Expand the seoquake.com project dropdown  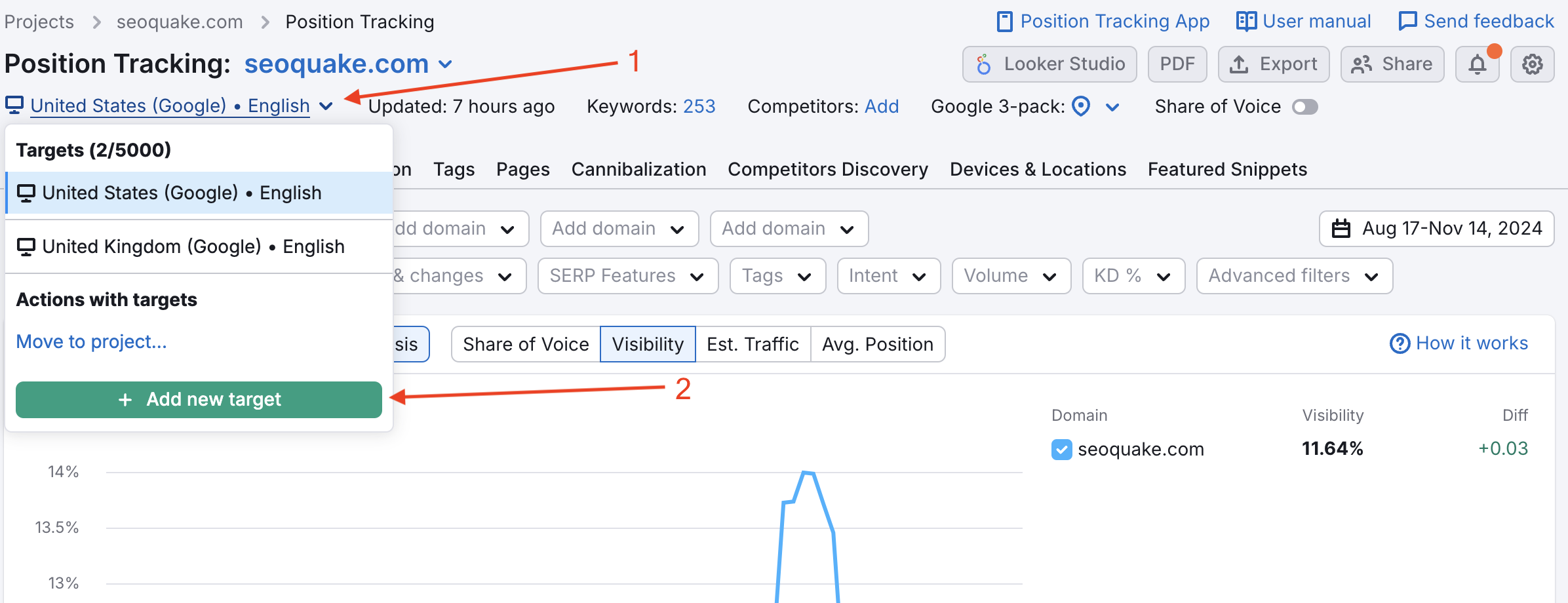(x=349, y=64)
